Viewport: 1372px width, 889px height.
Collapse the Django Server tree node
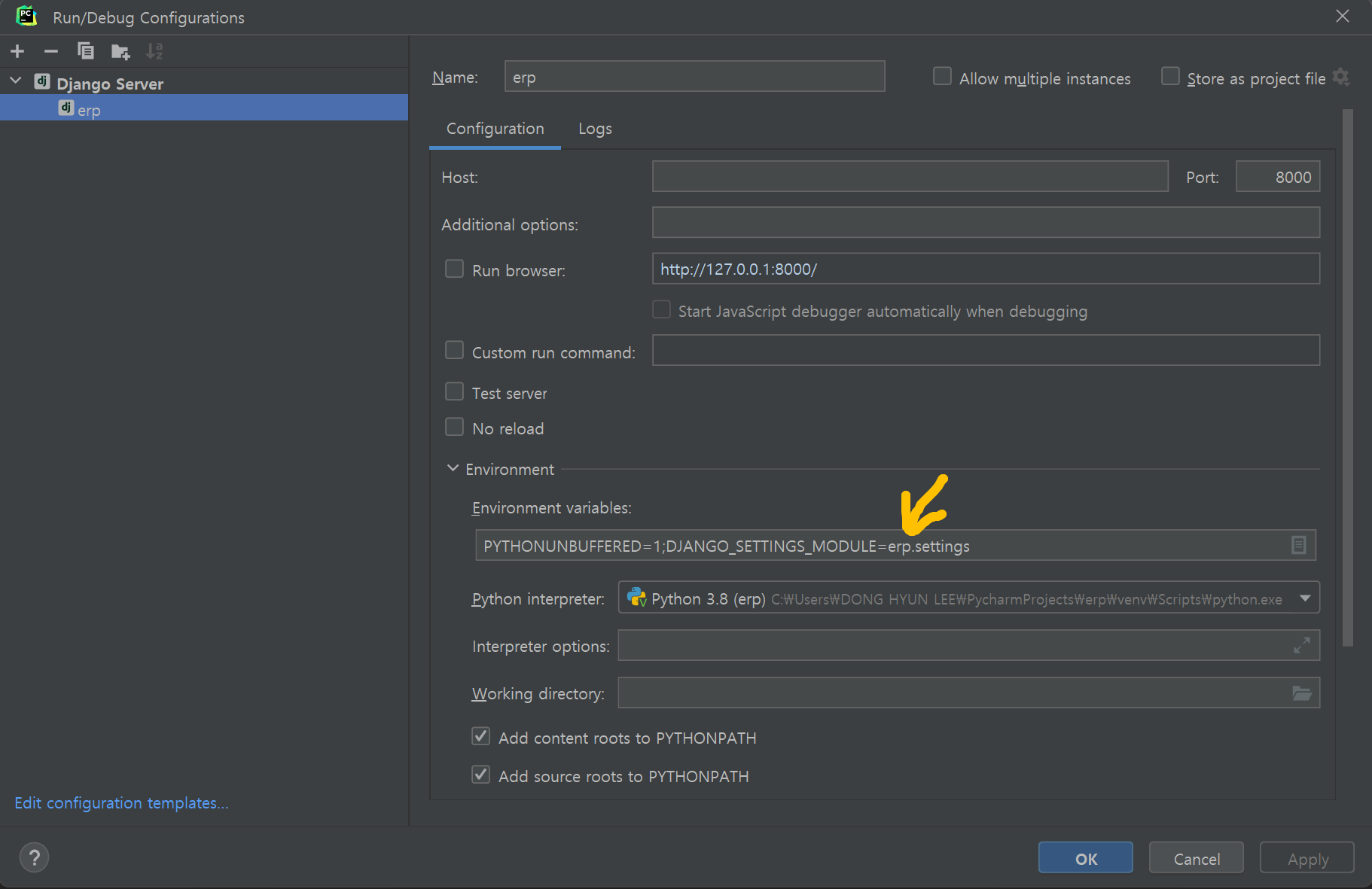(x=15, y=81)
